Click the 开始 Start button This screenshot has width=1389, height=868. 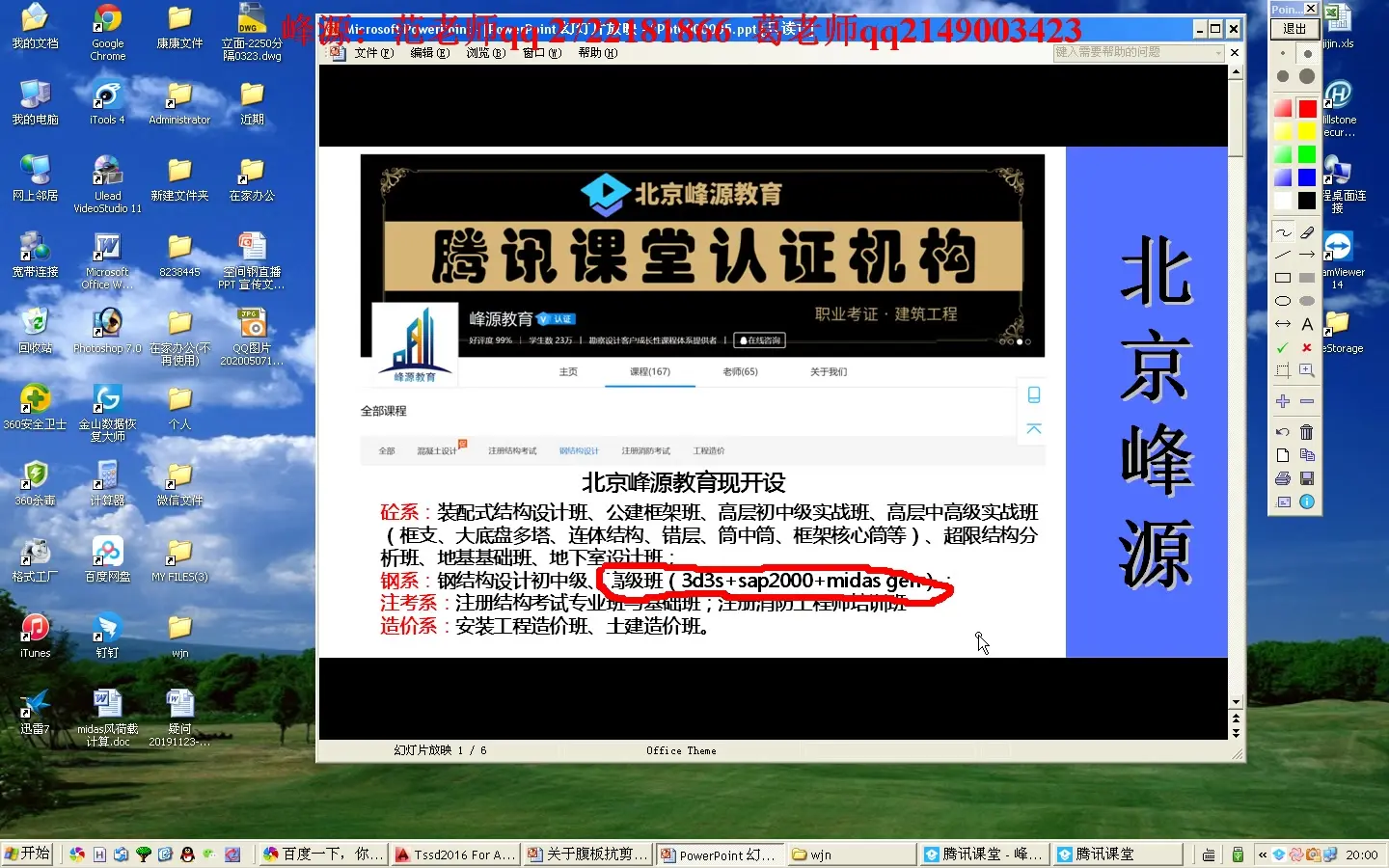pyautogui.click(x=27, y=854)
